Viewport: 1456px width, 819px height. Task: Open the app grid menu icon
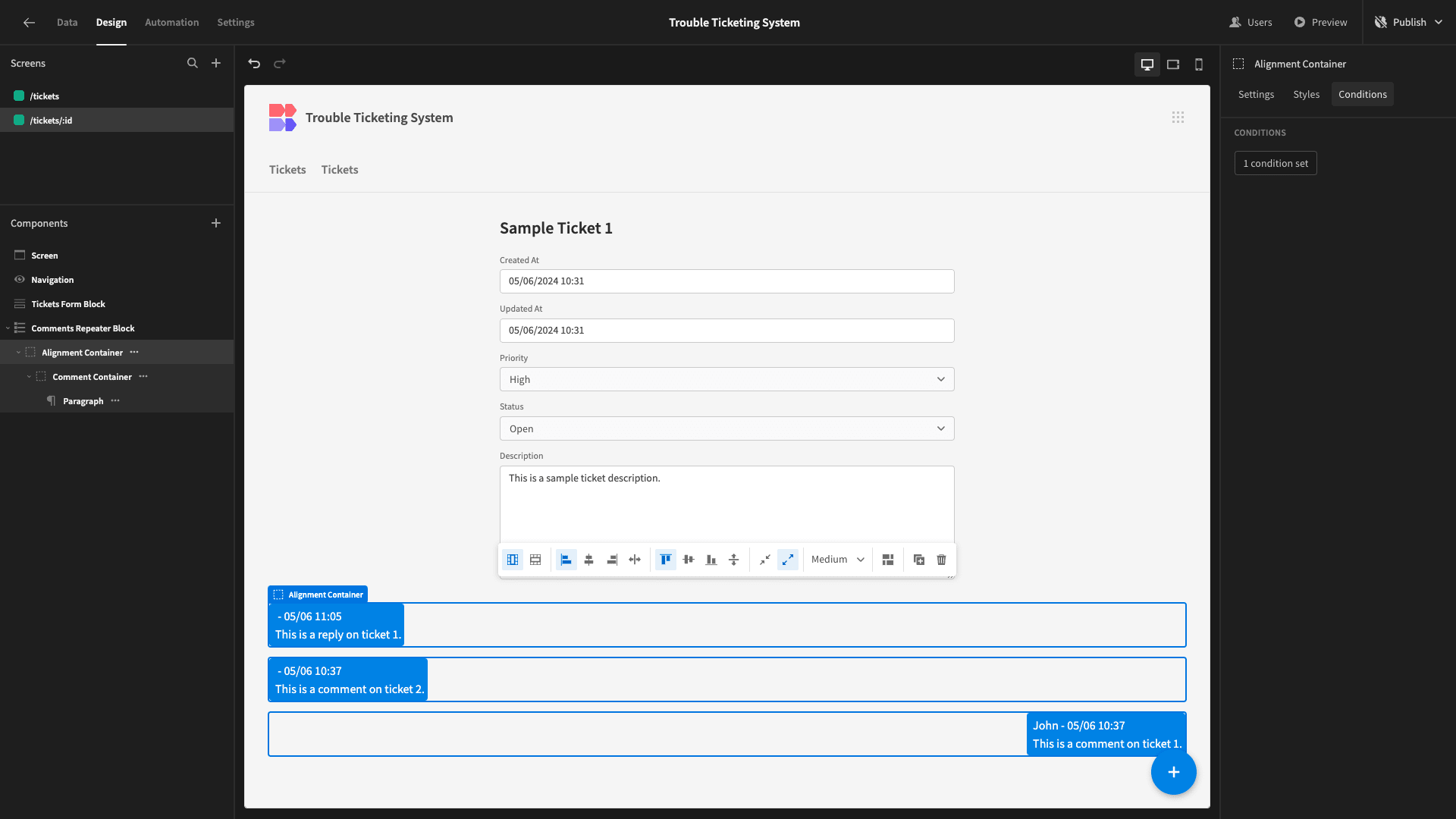[x=1178, y=118]
